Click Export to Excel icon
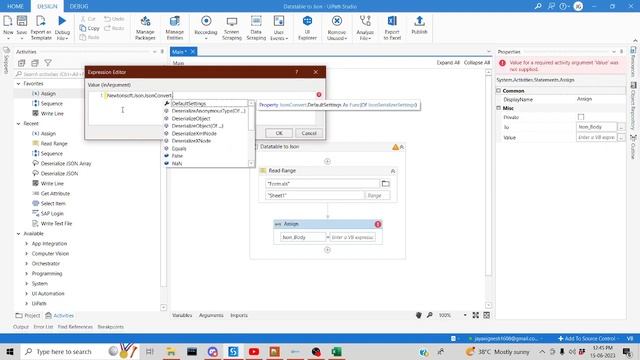The width and height of the screenshot is (640, 360). [392, 21]
